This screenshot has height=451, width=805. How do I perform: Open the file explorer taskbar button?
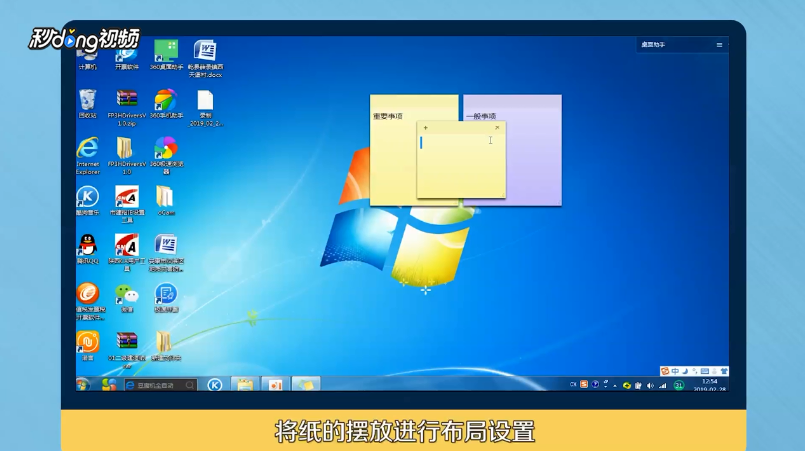pyautogui.click(x=244, y=384)
